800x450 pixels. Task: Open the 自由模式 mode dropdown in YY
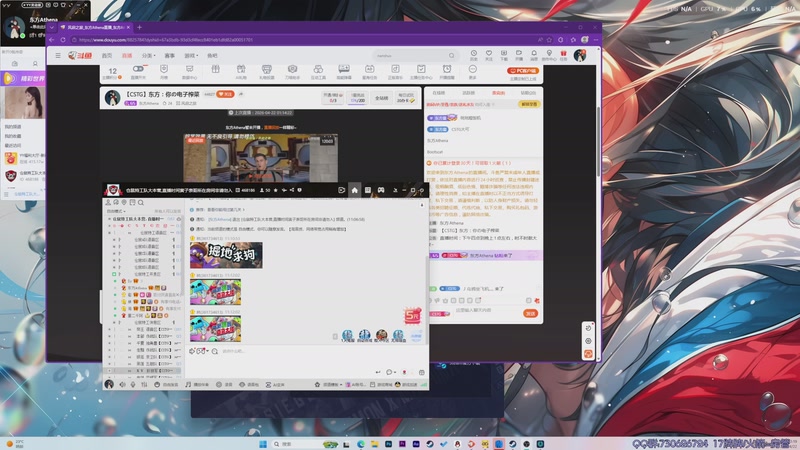click(116, 211)
